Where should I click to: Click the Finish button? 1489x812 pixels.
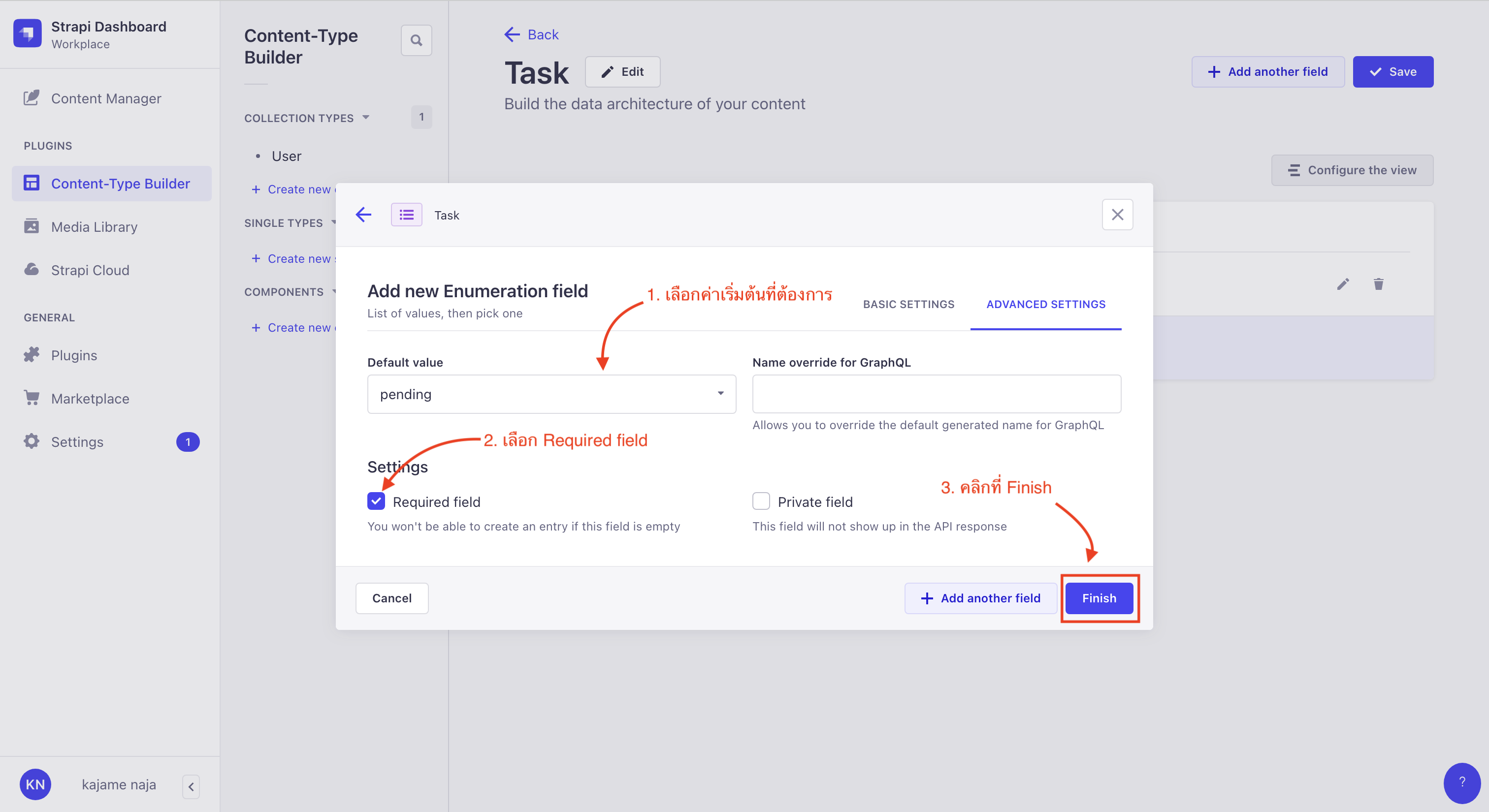(x=1098, y=598)
